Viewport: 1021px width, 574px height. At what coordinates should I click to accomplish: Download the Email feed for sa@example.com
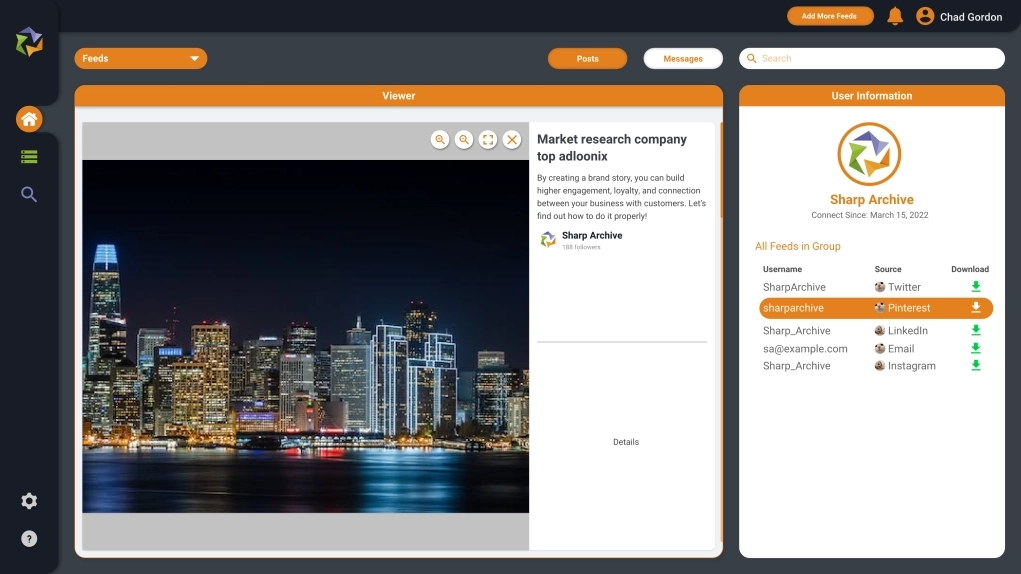[976, 349]
